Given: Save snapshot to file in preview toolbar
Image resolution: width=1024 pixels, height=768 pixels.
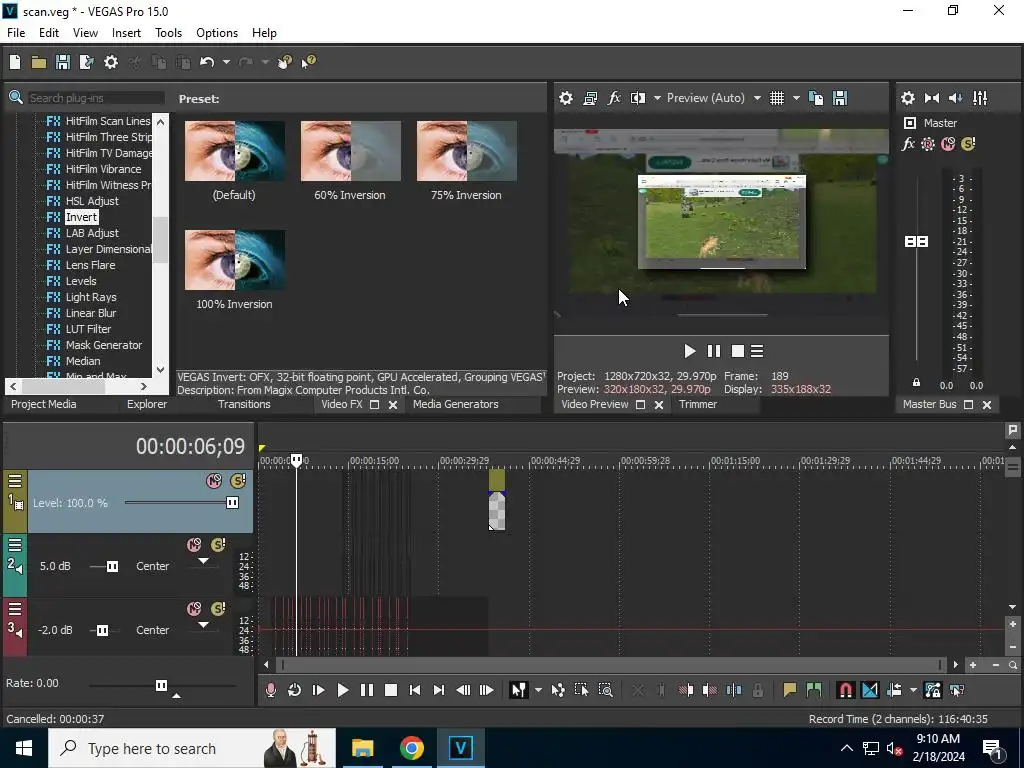Looking at the screenshot, I should [840, 98].
